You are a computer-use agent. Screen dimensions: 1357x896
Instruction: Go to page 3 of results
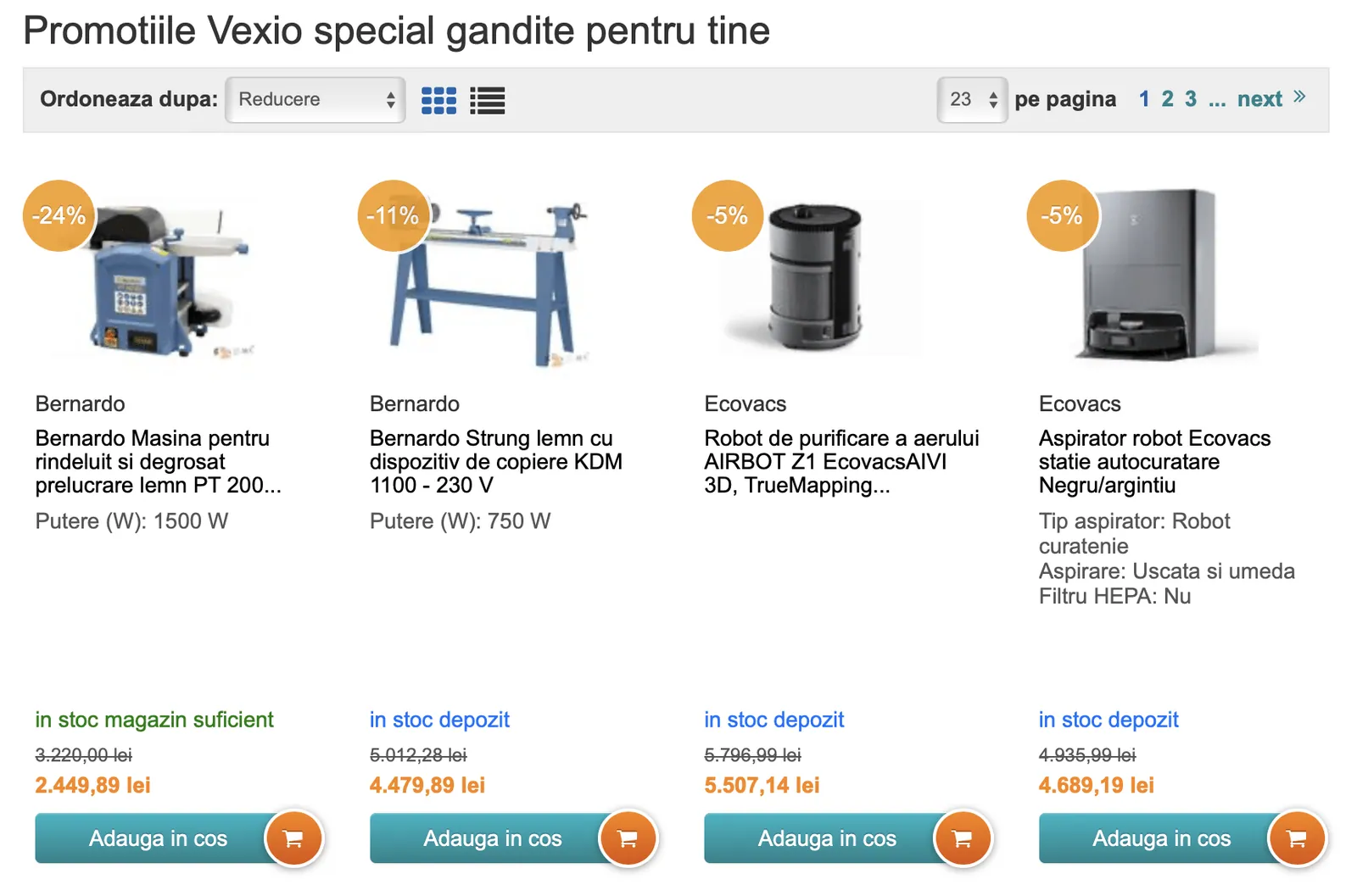tap(1191, 99)
